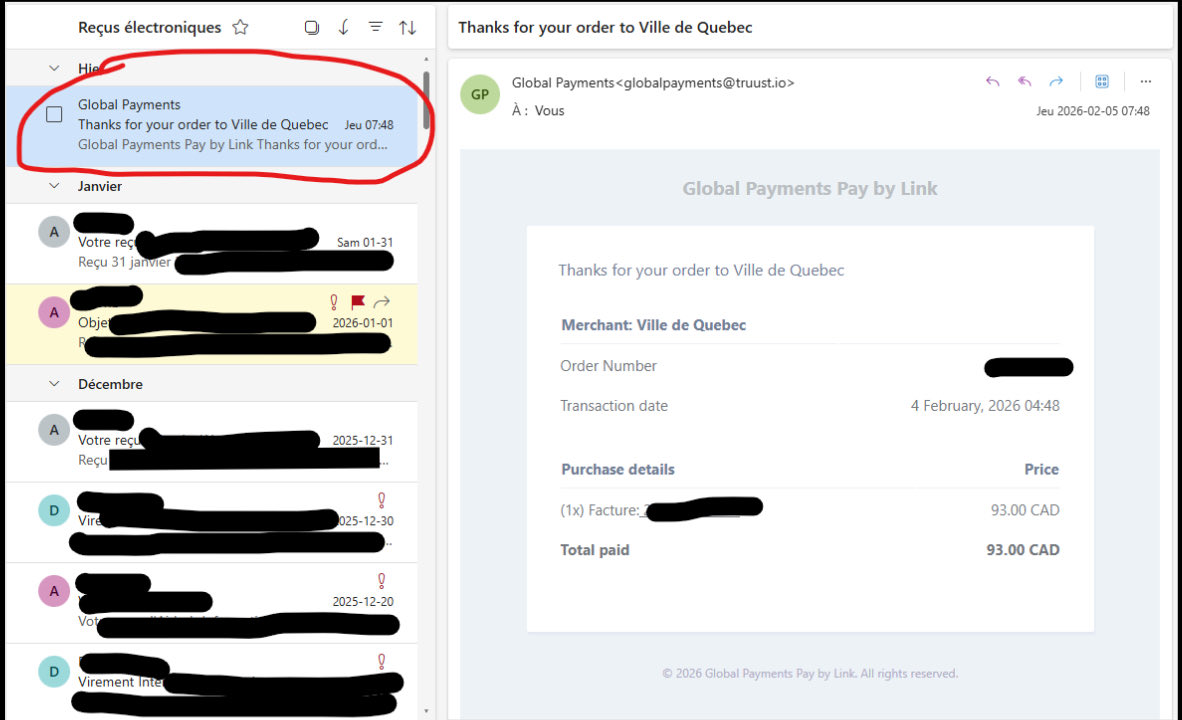Click the recipient Vous
This screenshot has height=720, width=1182.
tap(550, 111)
